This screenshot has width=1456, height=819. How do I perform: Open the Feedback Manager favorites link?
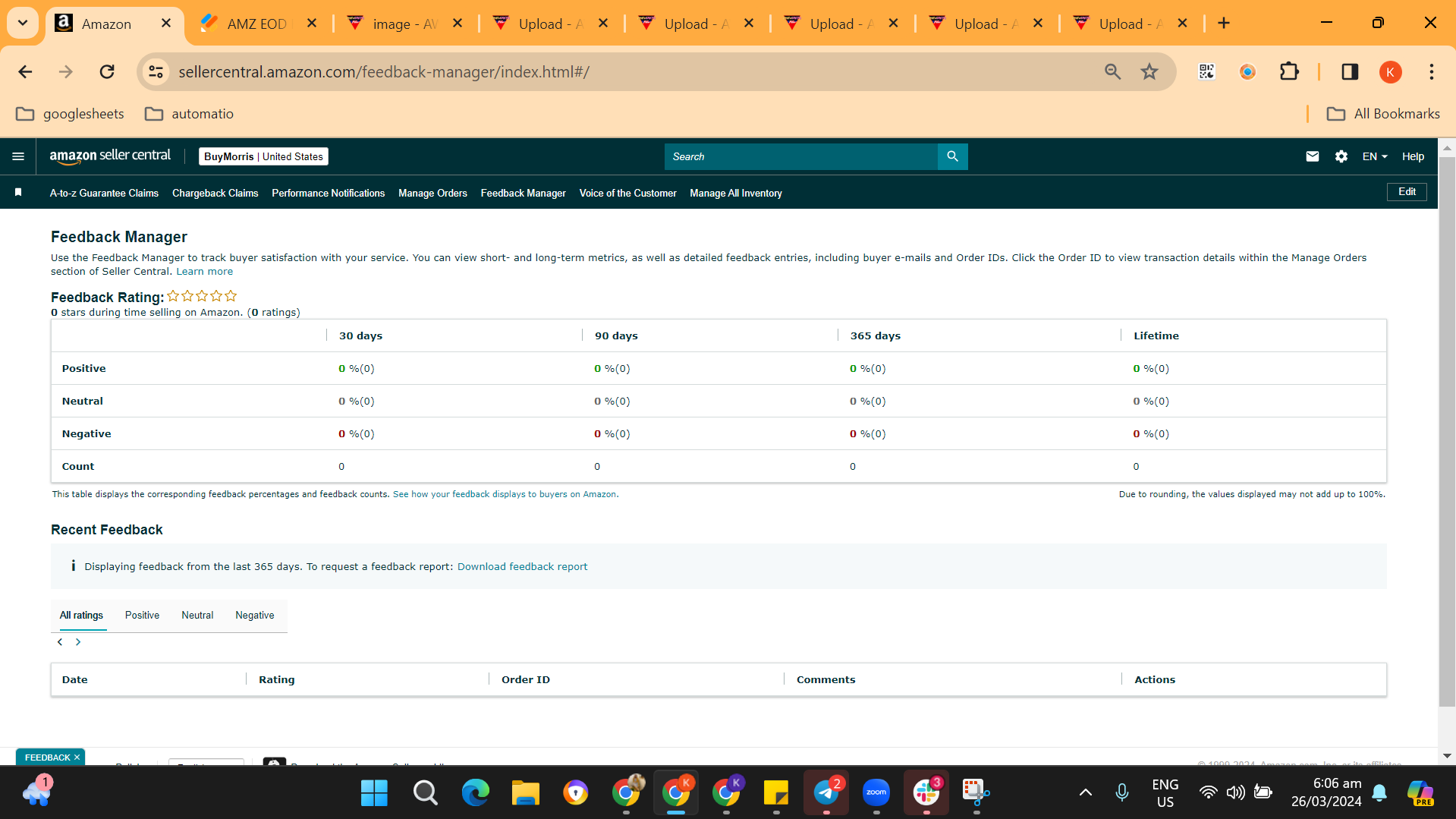[523, 194]
